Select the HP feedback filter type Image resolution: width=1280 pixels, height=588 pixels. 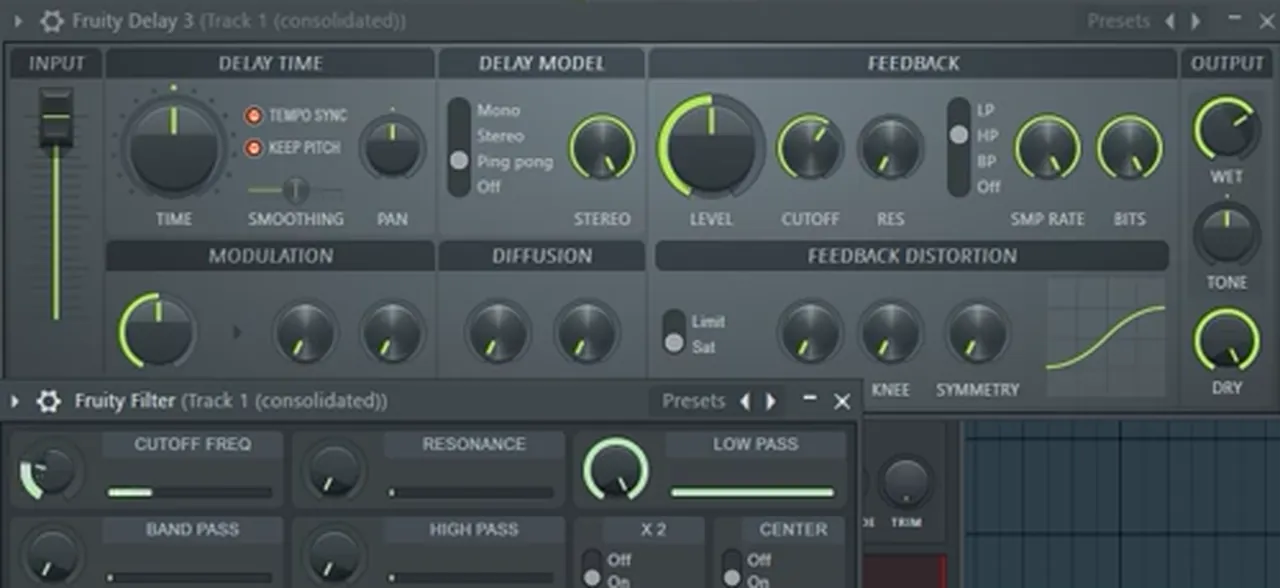987,135
